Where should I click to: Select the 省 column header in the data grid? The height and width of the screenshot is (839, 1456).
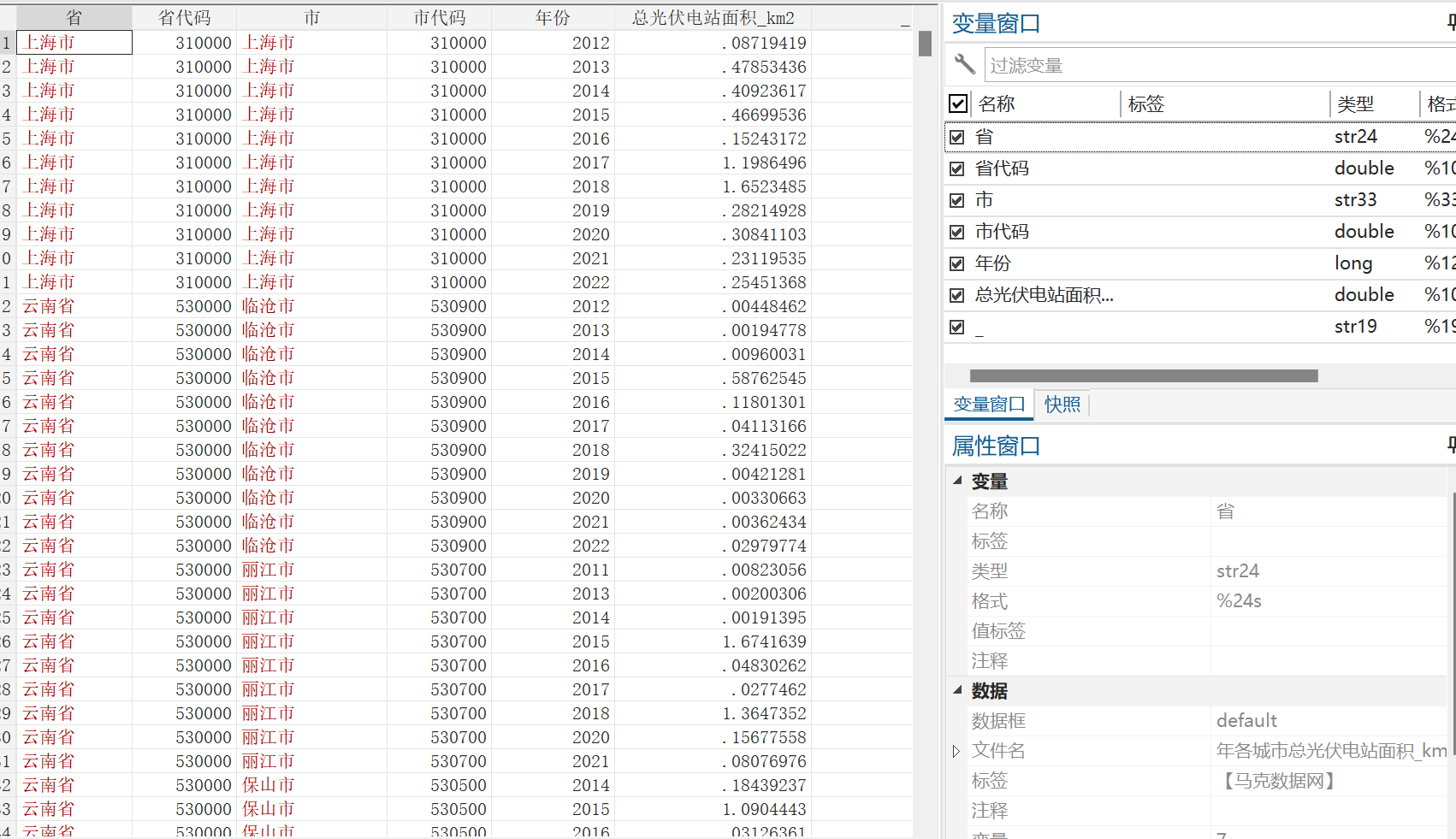click(x=74, y=18)
